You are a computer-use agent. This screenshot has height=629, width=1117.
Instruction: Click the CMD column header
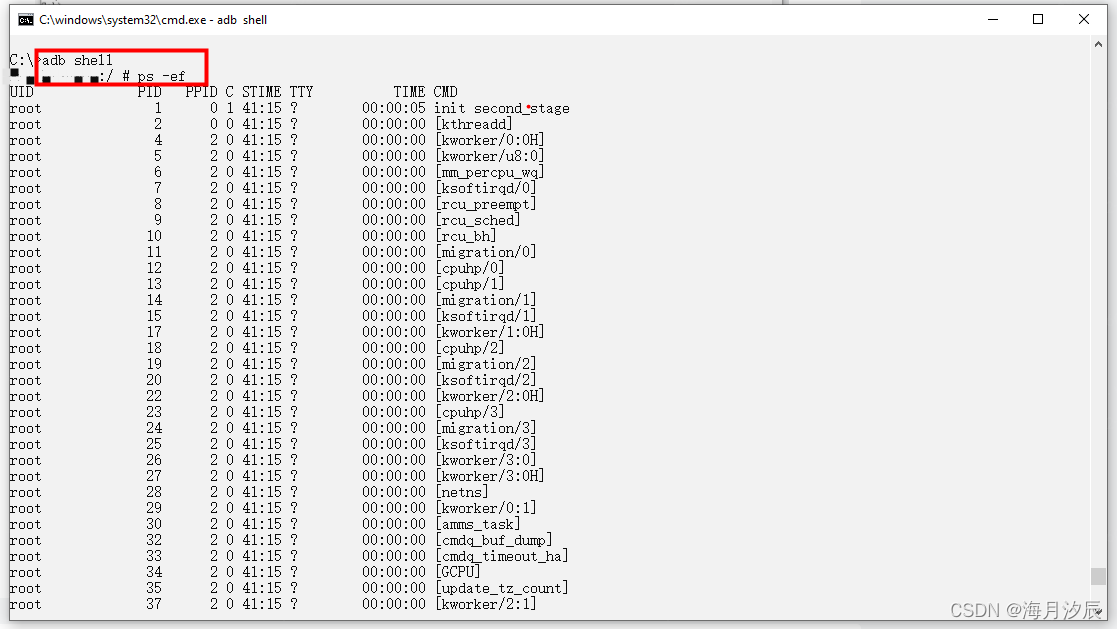(x=446, y=91)
